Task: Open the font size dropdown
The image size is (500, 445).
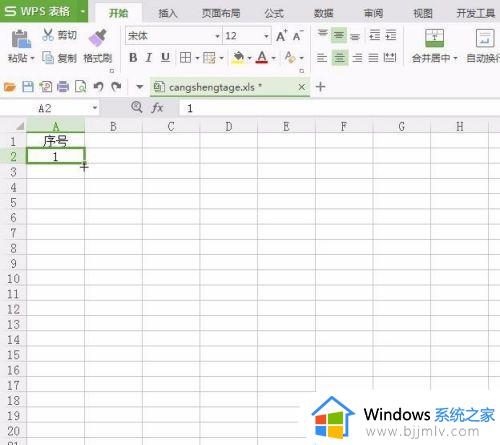Action: [x=266, y=36]
